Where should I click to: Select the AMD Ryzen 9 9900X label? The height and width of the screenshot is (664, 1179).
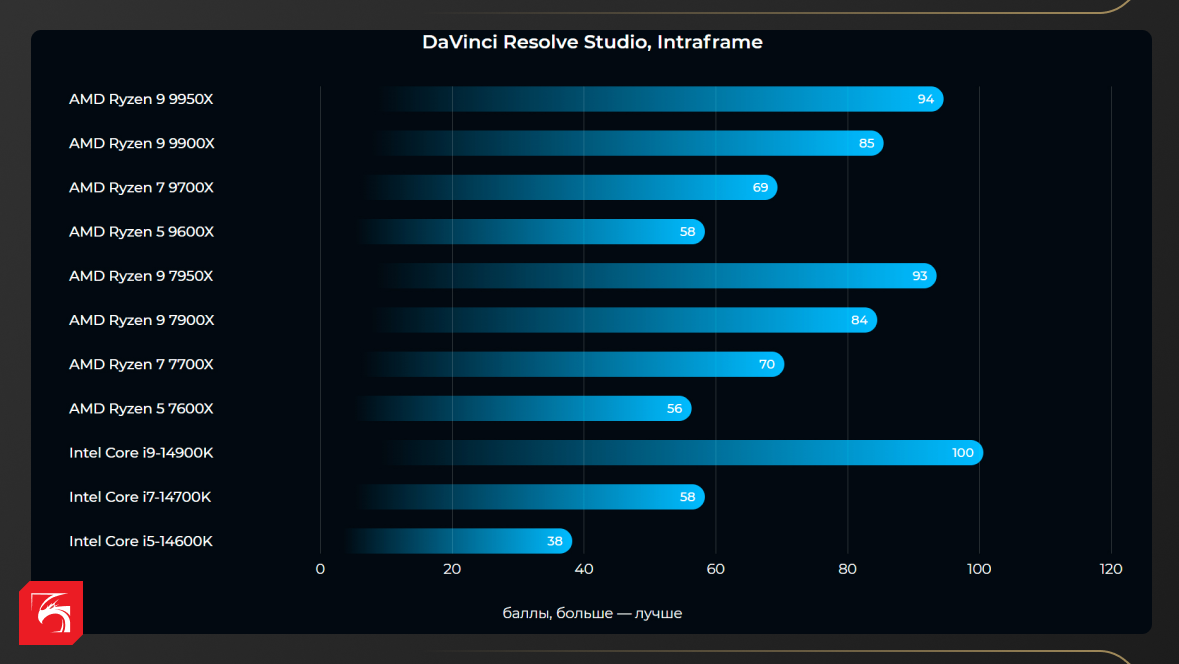[x=142, y=143]
